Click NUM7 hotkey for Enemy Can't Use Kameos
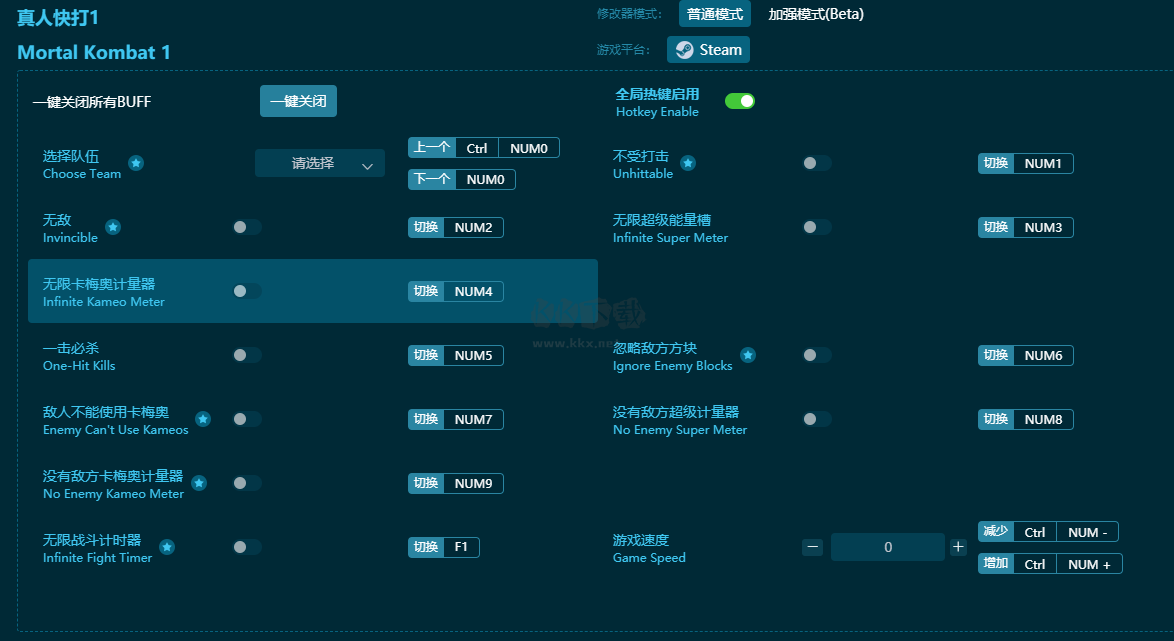This screenshot has width=1174, height=641. [x=455, y=419]
